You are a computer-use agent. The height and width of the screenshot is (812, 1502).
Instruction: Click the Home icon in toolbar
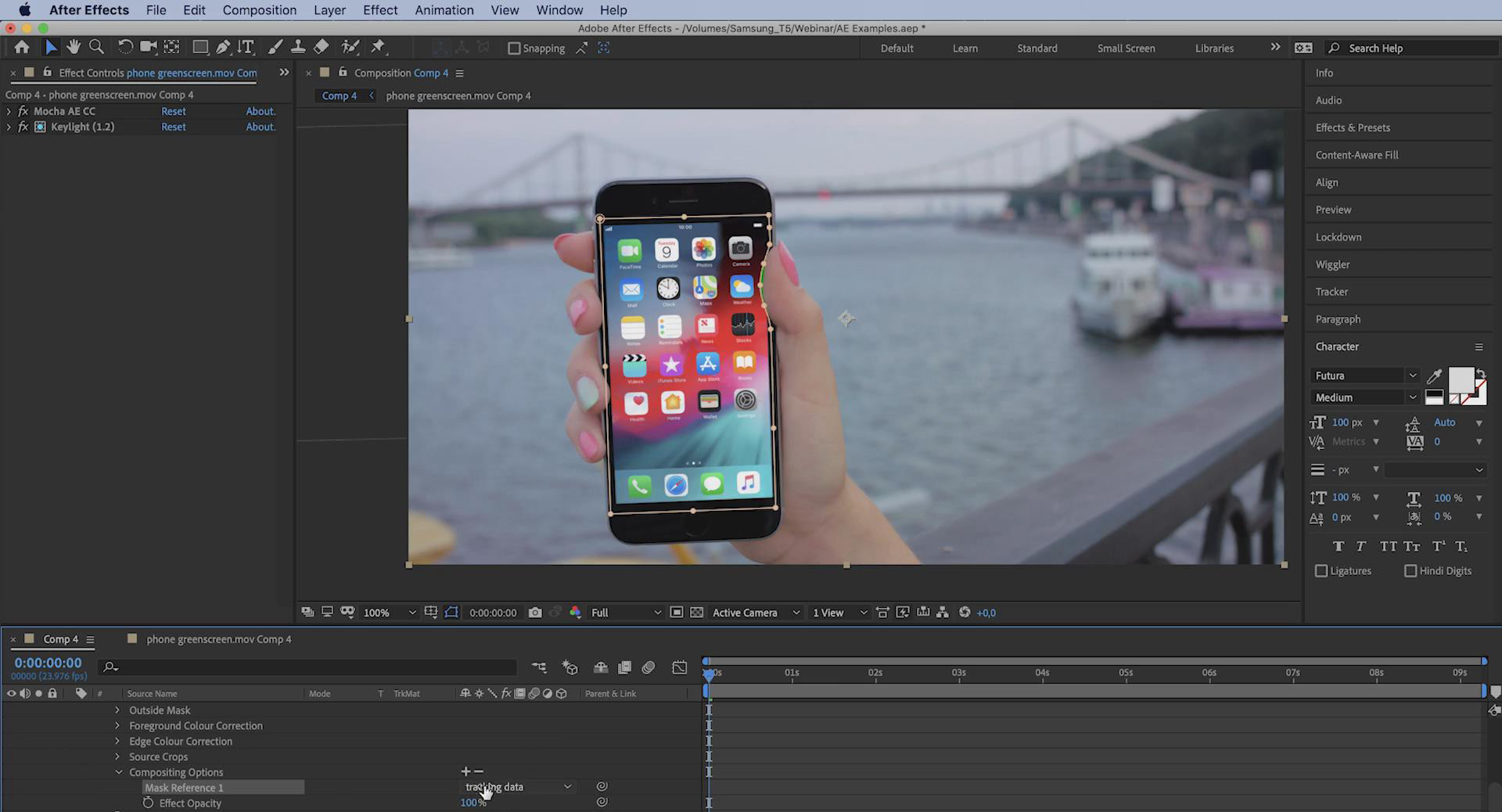22,47
